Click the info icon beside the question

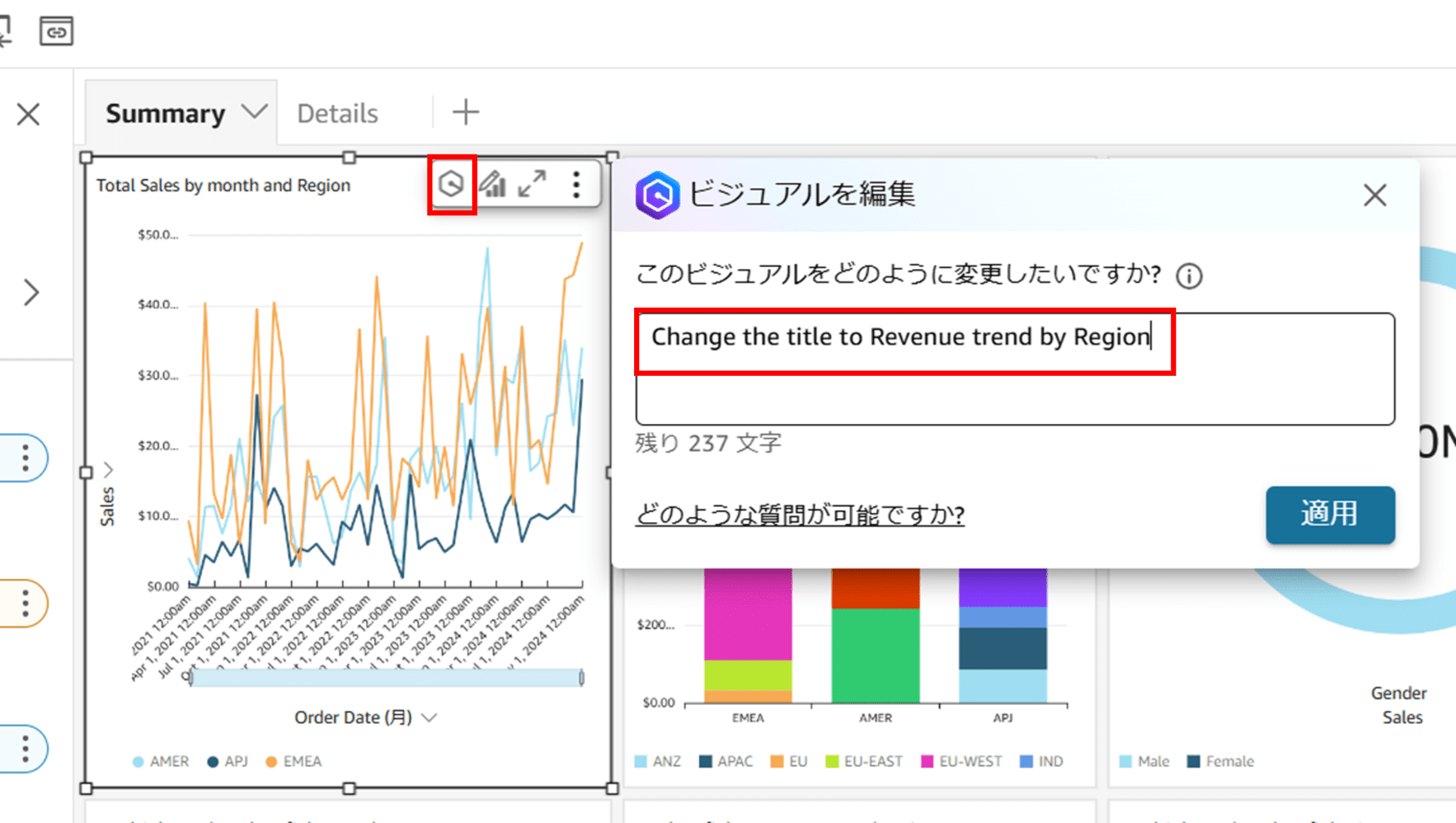click(1189, 276)
